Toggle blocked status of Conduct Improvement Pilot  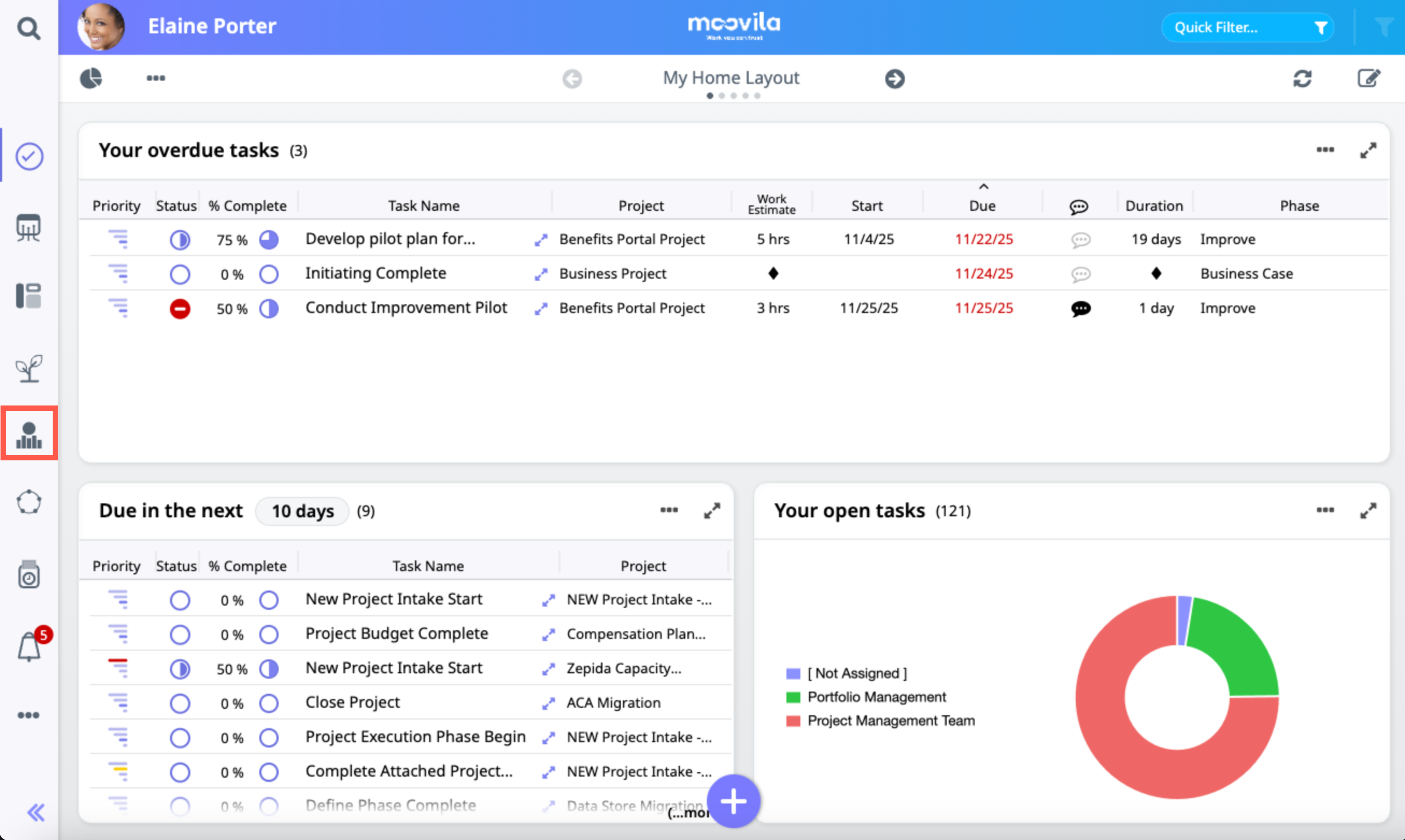pos(180,309)
